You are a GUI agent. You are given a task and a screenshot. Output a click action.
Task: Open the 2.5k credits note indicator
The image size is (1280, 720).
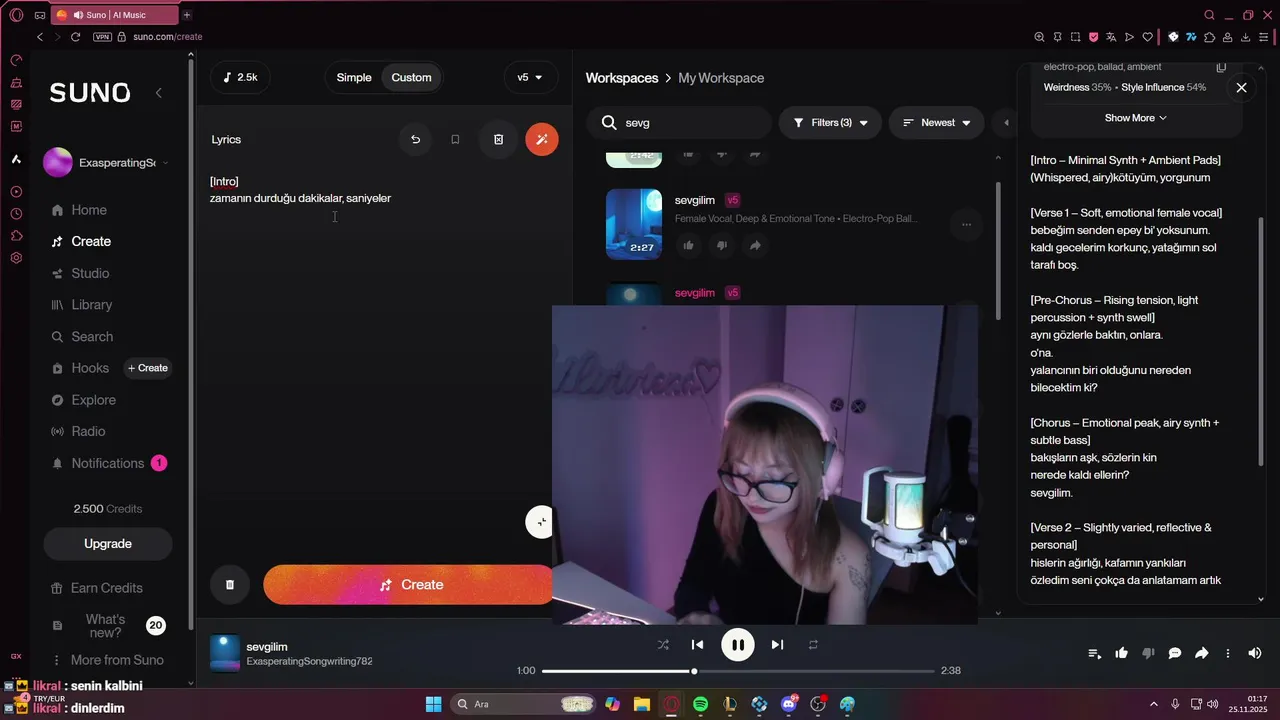pos(240,77)
